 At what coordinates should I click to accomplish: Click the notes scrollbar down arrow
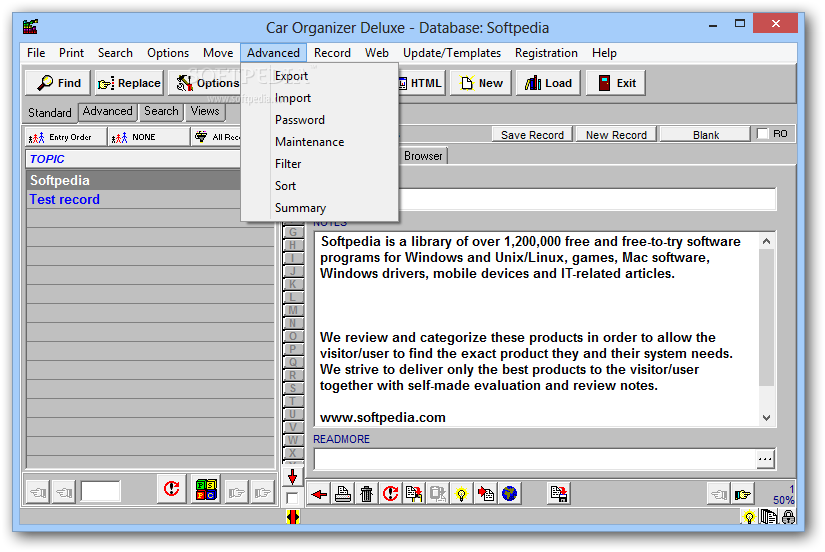pos(767,418)
